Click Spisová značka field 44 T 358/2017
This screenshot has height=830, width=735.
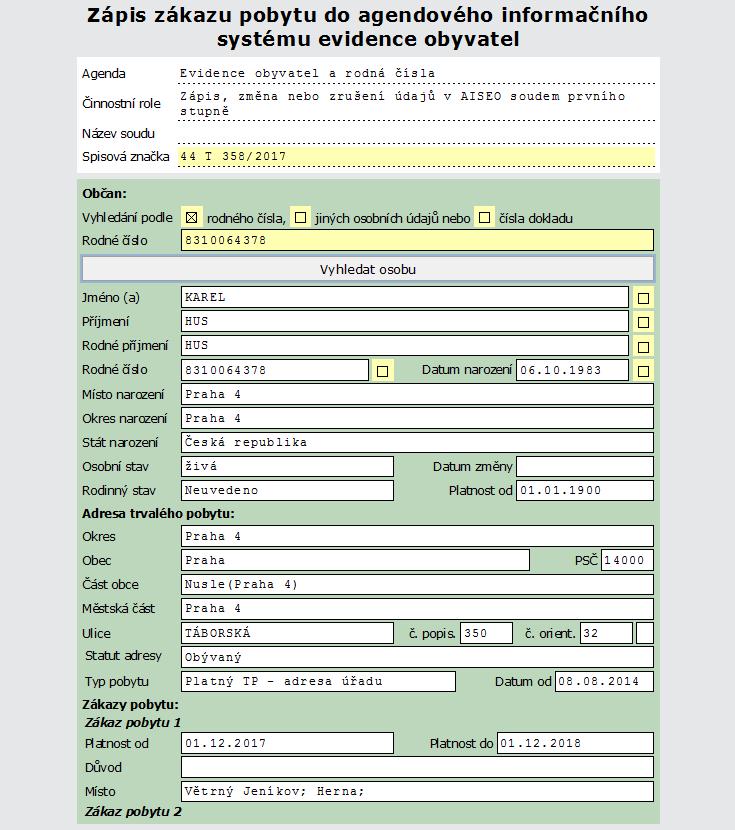pyautogui.click(x=416, y=157)
